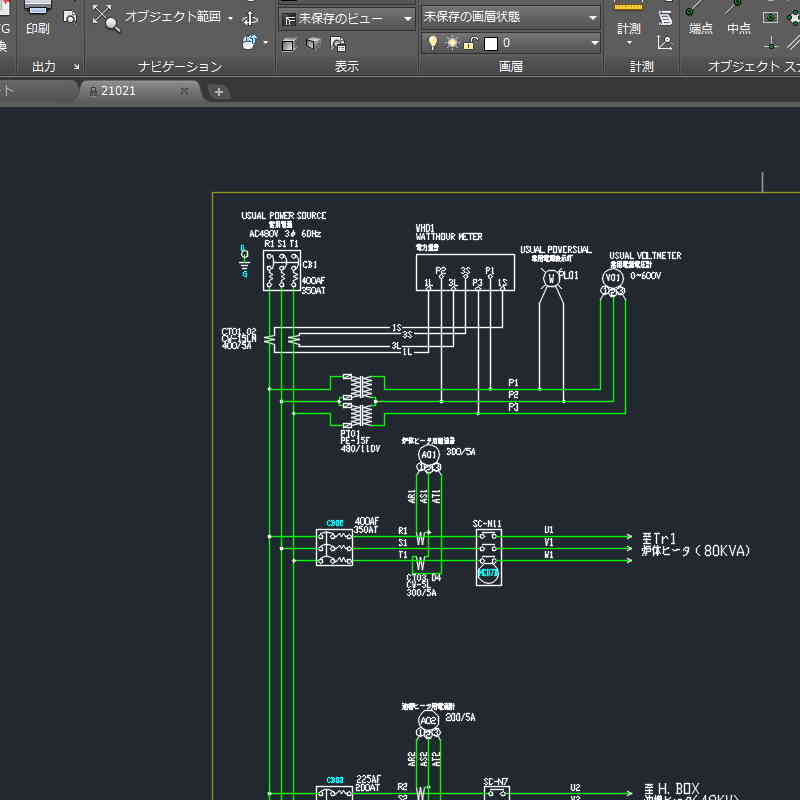
Task: Click the "0~600V" voltmeter range text
Action: coord(646,276)
